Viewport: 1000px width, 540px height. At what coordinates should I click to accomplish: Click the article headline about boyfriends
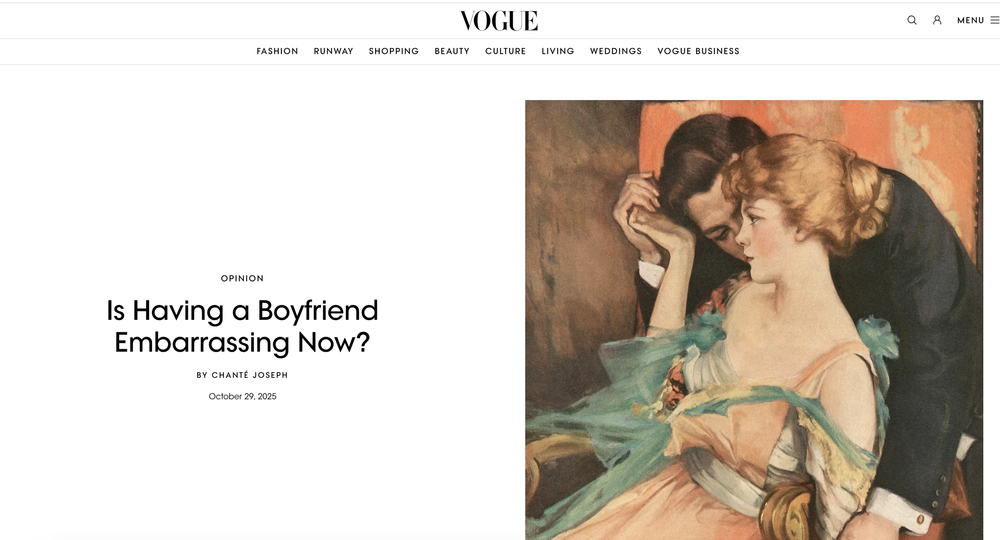point(242,326)
